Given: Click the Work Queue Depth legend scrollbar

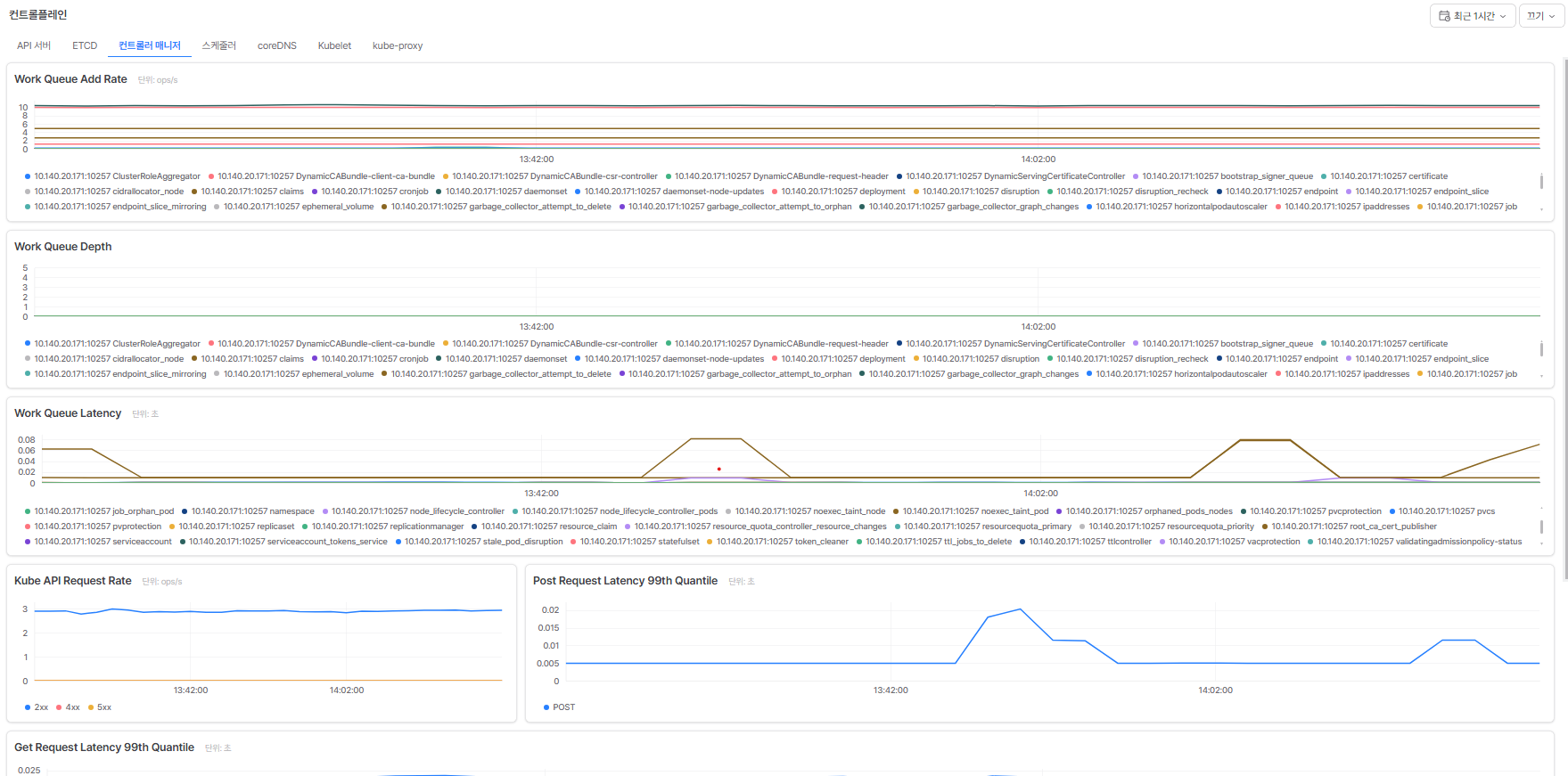Looking at the screenshot, I should point(1542,349).
